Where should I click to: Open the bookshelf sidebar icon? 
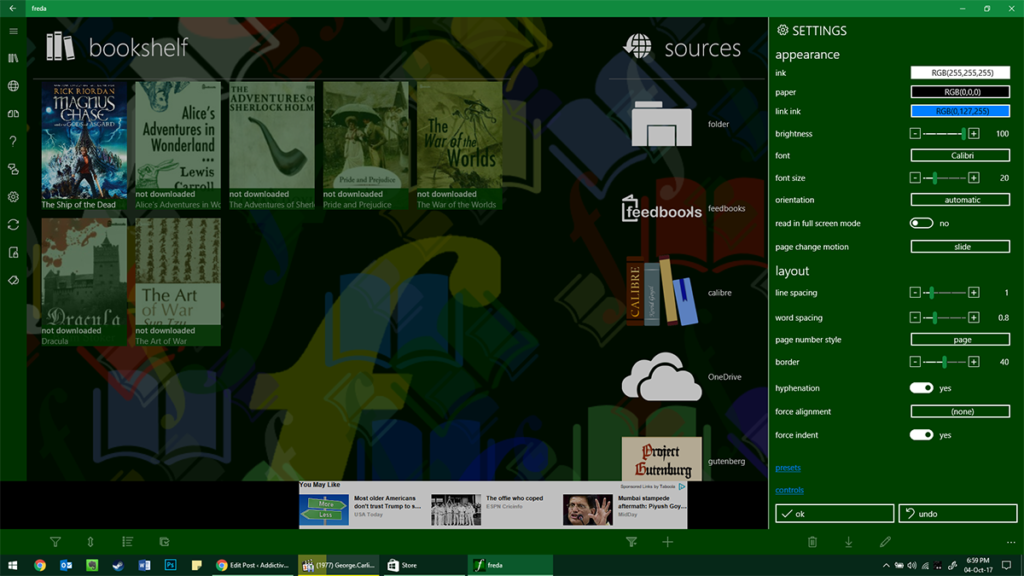(13, 58)
